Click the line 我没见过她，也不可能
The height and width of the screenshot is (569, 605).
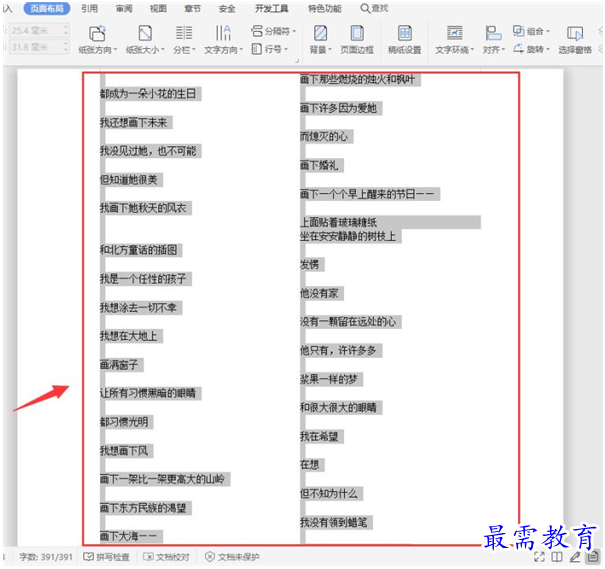[148, 151]
